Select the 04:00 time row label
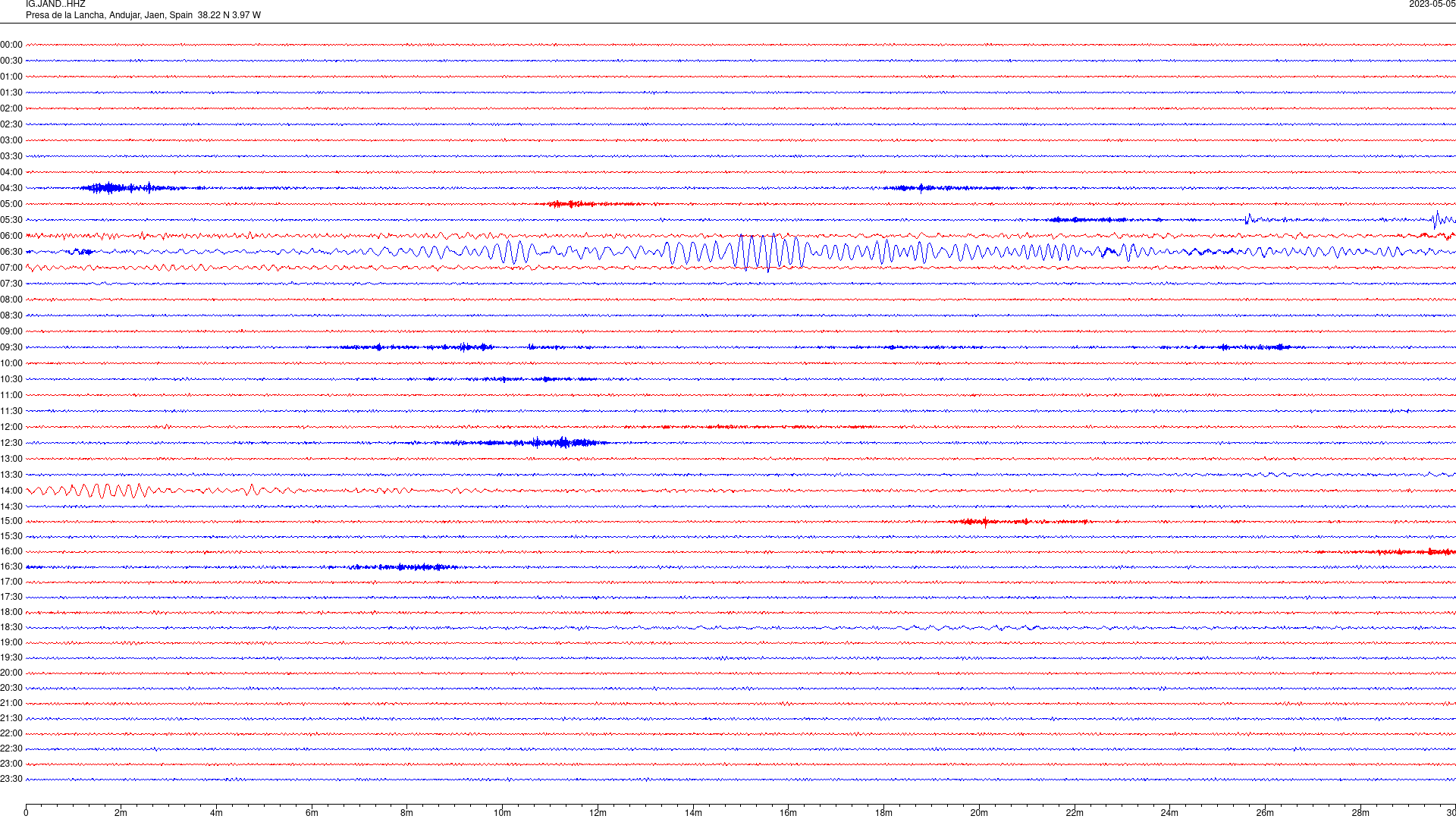1456x819 pixels. coord(11,172)
